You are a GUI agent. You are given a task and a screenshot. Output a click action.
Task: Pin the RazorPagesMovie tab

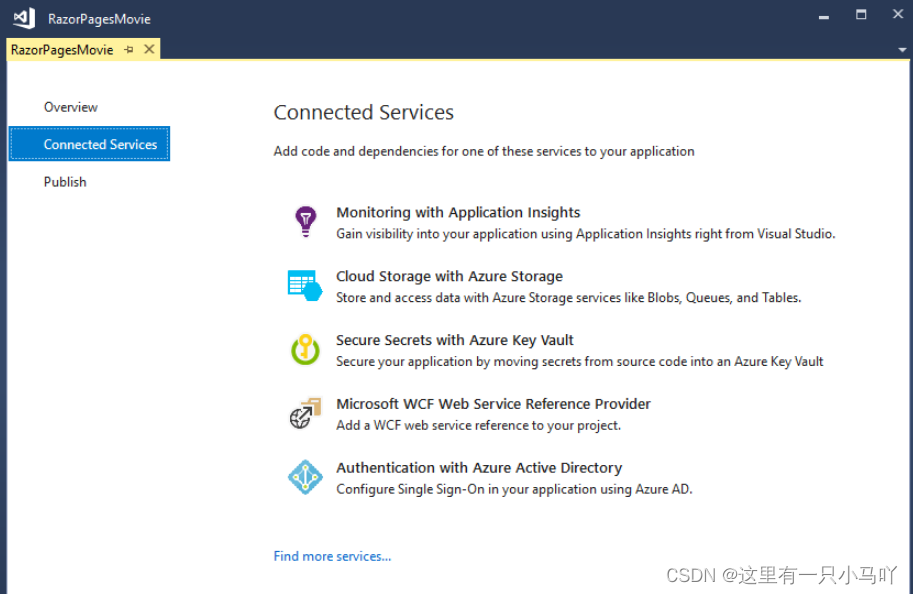point(129,50)
